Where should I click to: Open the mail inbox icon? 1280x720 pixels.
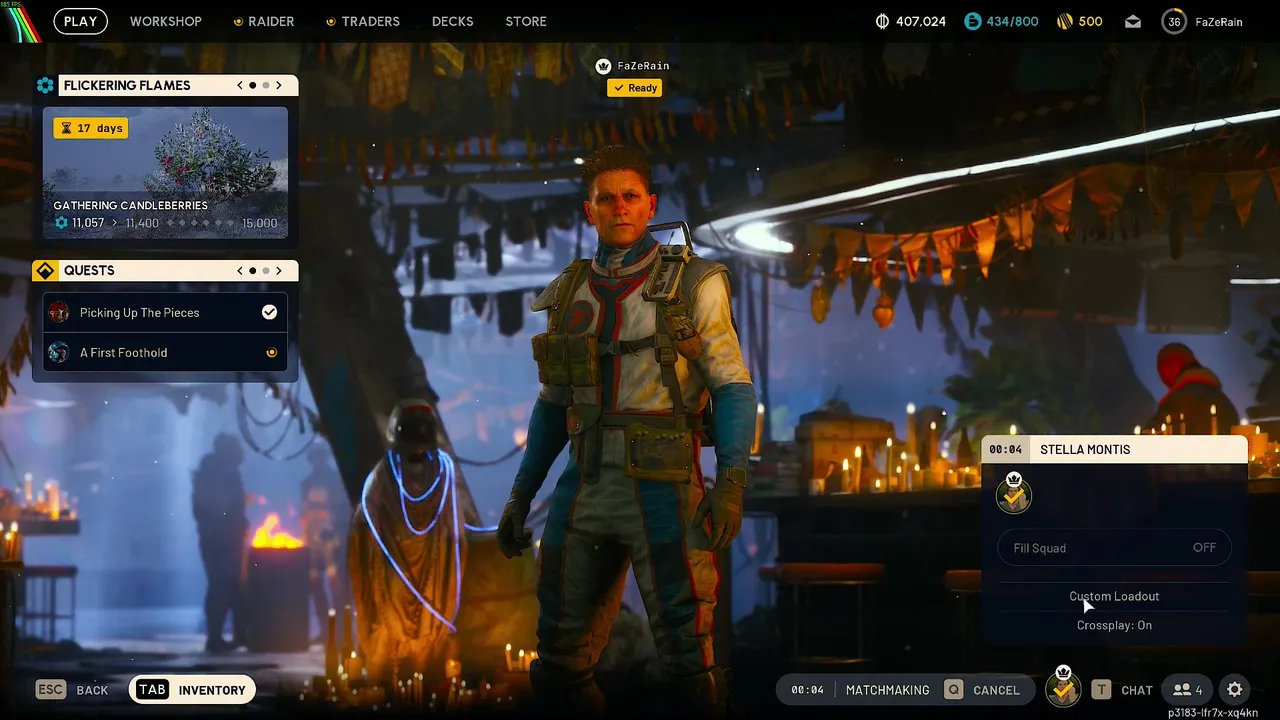1133,21
